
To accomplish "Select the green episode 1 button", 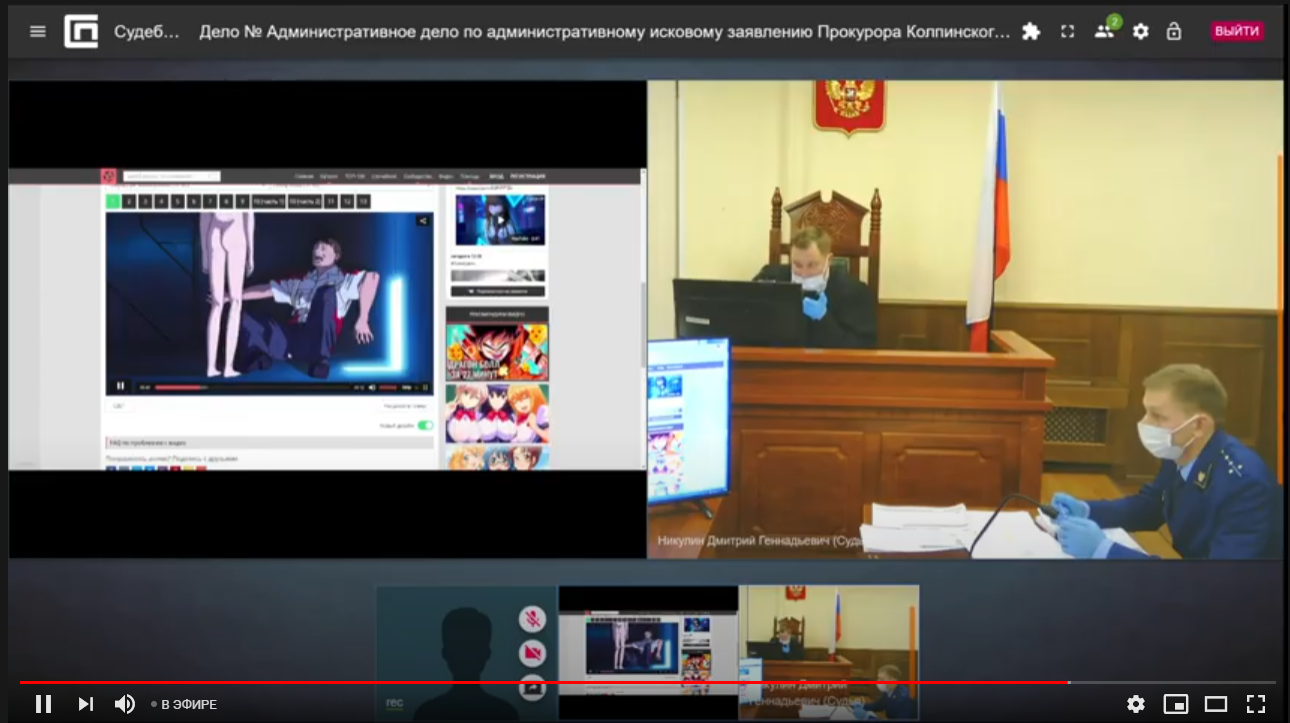I will tap(113, 201).
